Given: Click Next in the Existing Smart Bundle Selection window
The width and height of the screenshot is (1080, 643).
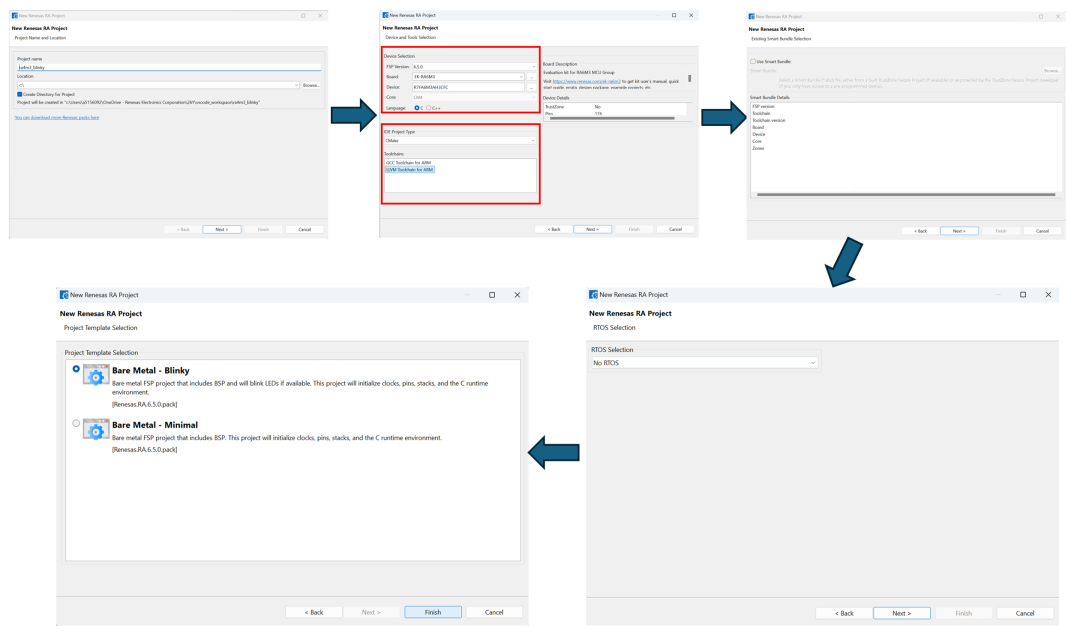Looking at the screenshot, I should click(959, 231).
